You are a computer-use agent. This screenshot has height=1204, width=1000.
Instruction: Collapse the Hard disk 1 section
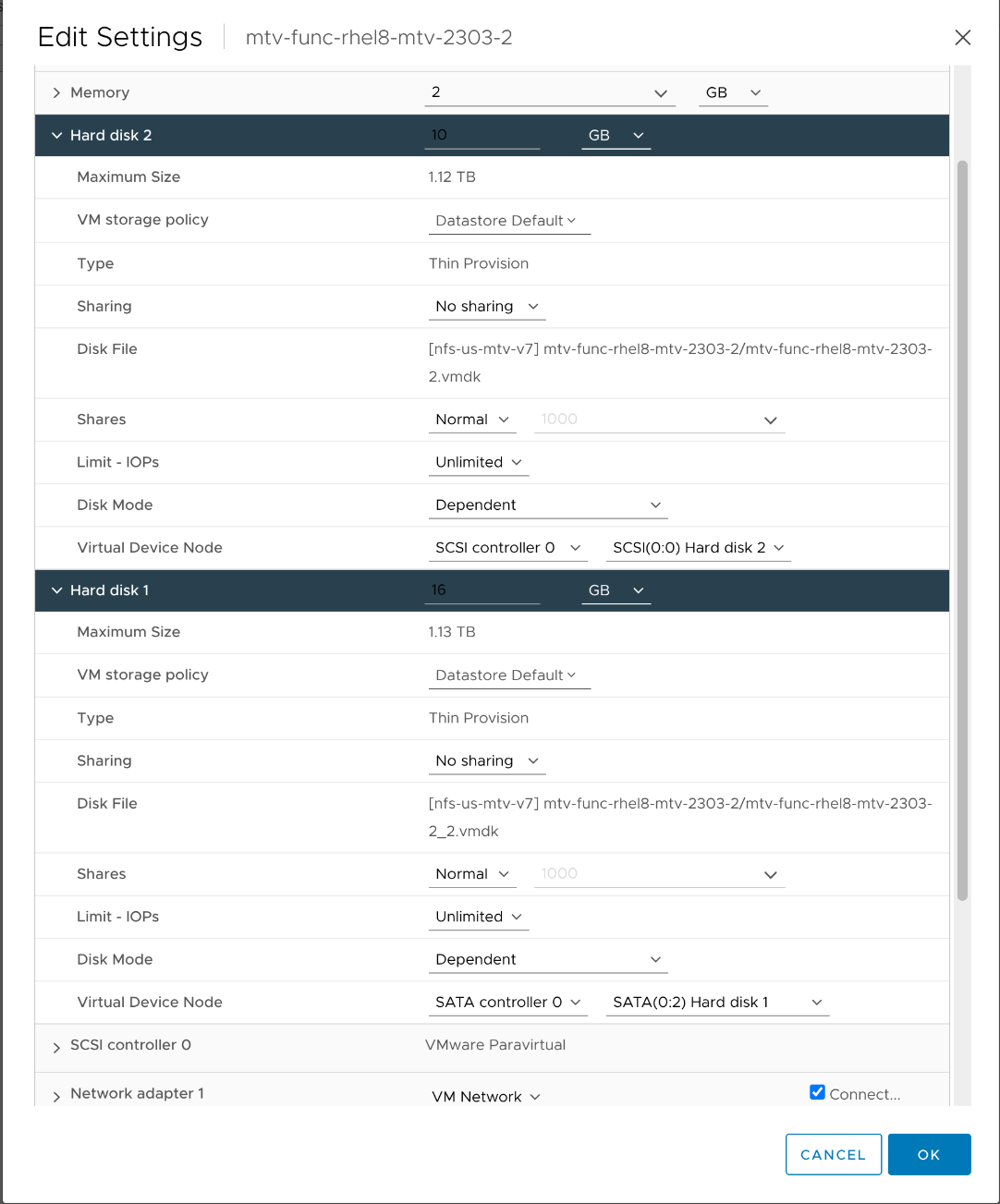click(x=57, y=590)
